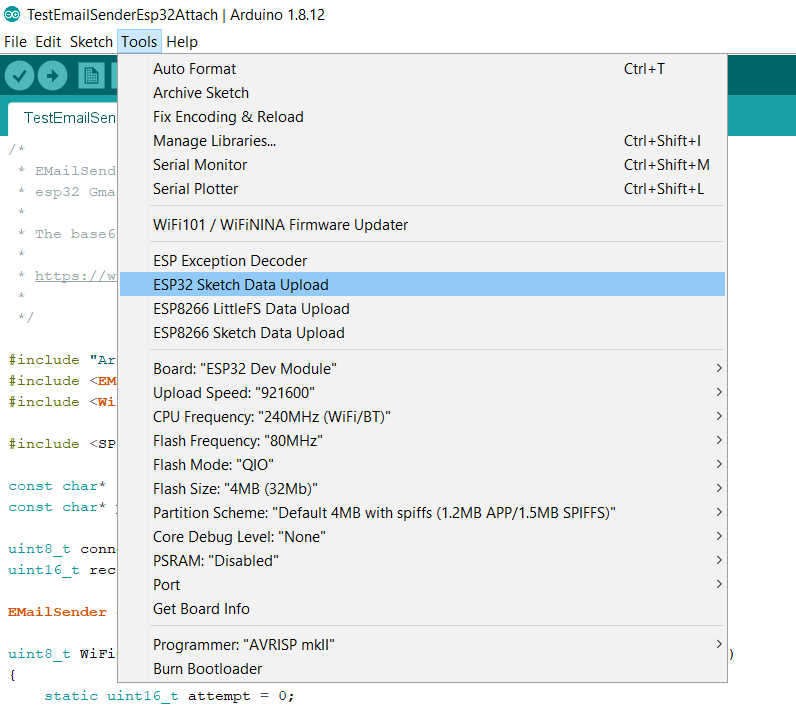This screenshot has height=707, width=796.
Task: Expand Core Debug Level: "None" submenu
Action: (x=422, y=537)
